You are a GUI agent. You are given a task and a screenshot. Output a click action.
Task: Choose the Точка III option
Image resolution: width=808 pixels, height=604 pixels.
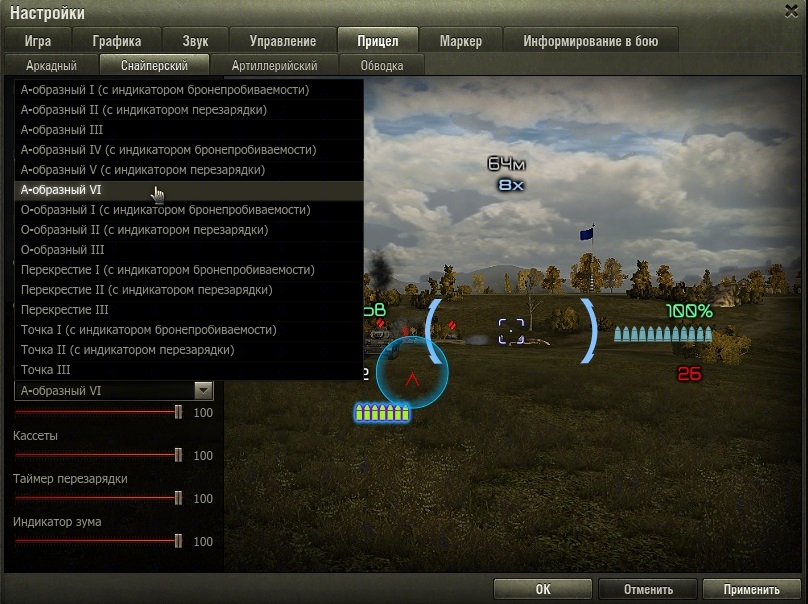189,370
